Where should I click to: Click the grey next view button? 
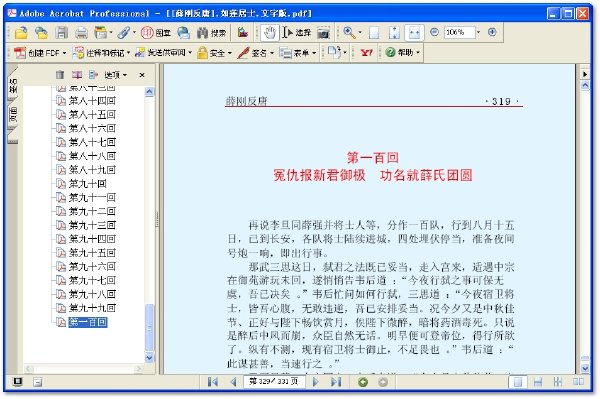click(383, 382)
